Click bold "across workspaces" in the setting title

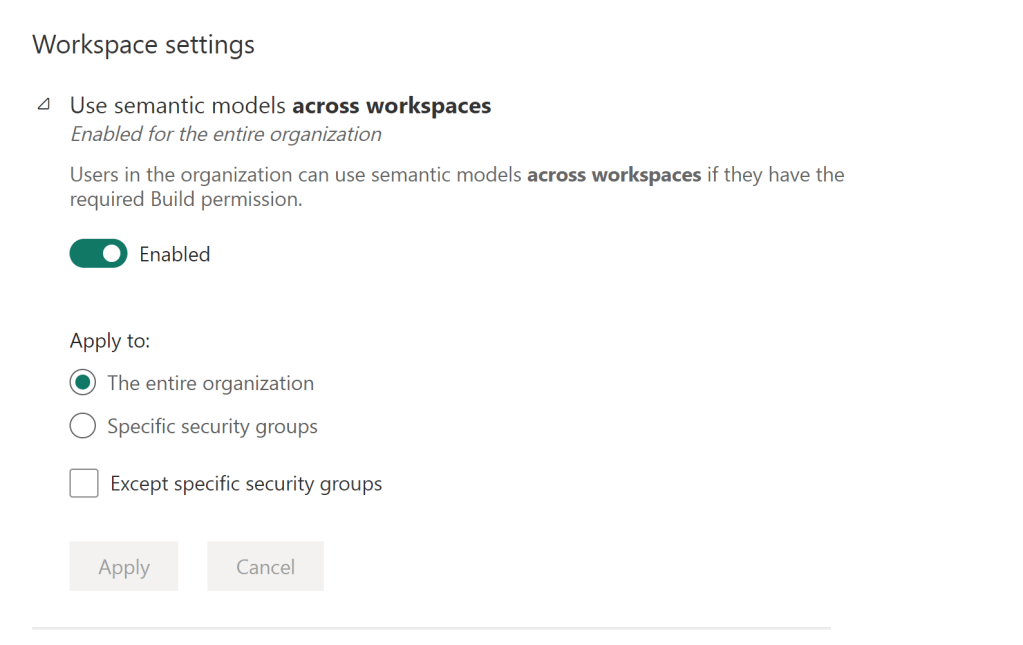(391, 105)
